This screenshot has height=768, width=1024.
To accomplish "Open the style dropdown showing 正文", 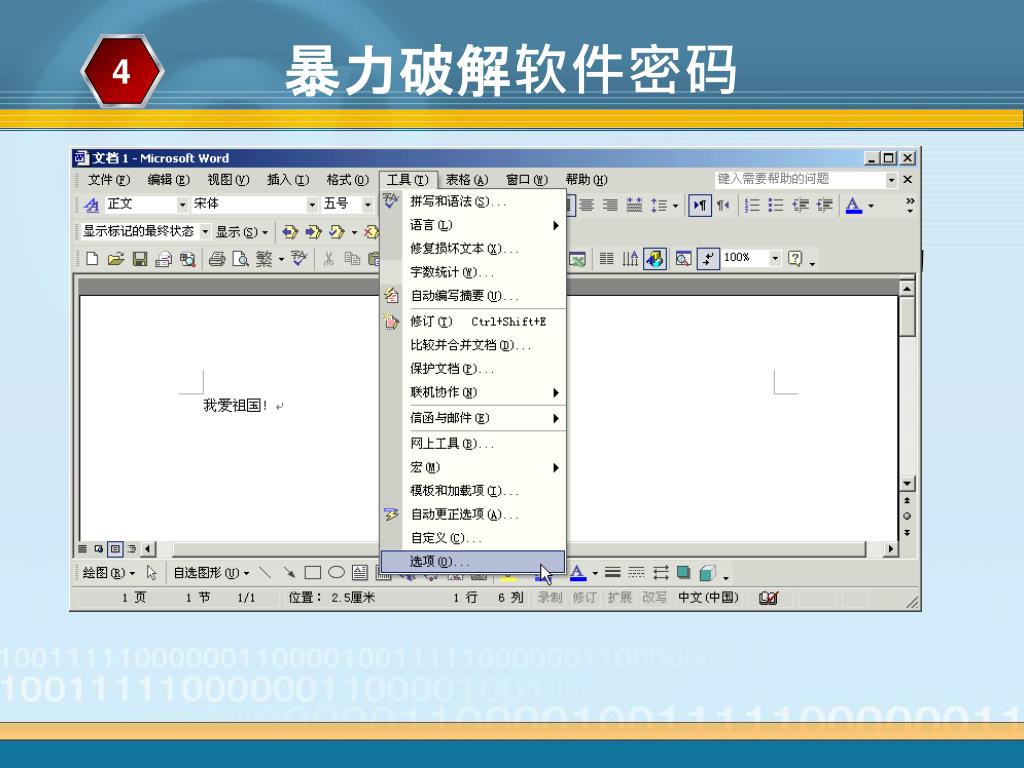I will click(182, 205).
